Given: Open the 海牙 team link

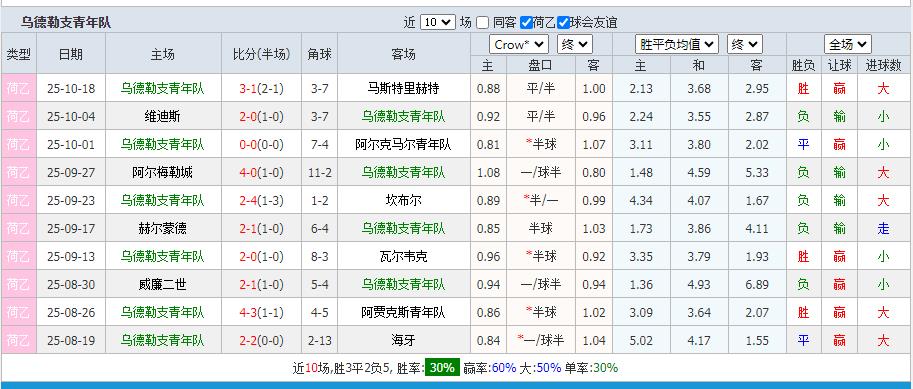Looking at the screenshot, I should point(404,340).
